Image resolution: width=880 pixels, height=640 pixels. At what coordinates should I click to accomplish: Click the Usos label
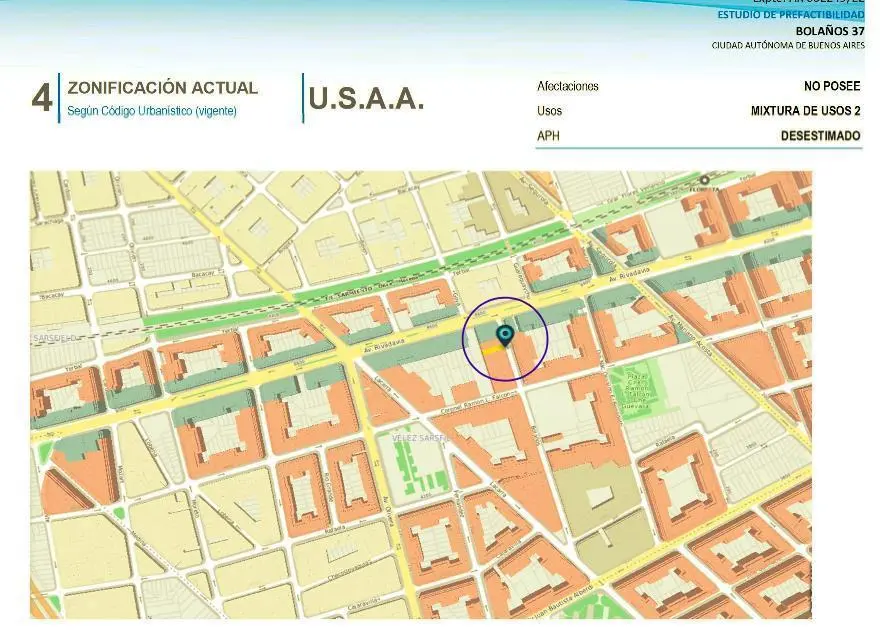[549, 111]
